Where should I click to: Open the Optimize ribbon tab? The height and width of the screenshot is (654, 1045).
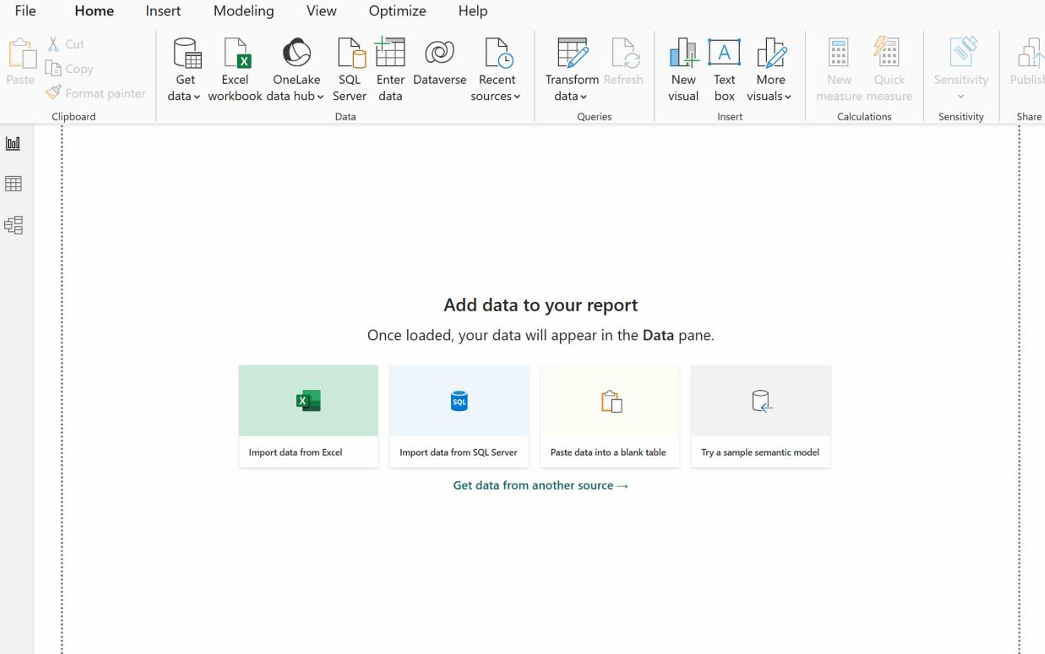(x=397, y=11)
